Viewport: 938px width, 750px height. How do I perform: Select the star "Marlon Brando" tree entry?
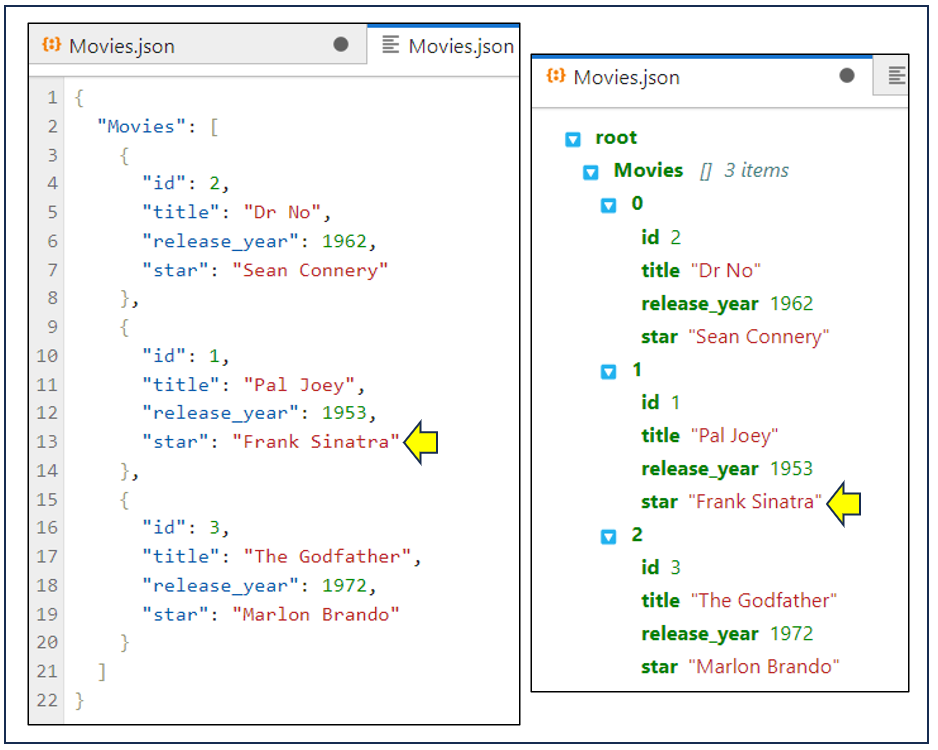pyautogui.click(x=739, y=666)
